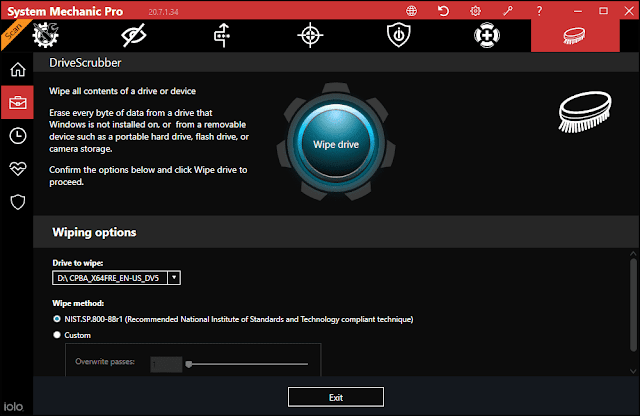
Task: Click the wiping options scrollbar thumb
Action: [x=633, y=305]
